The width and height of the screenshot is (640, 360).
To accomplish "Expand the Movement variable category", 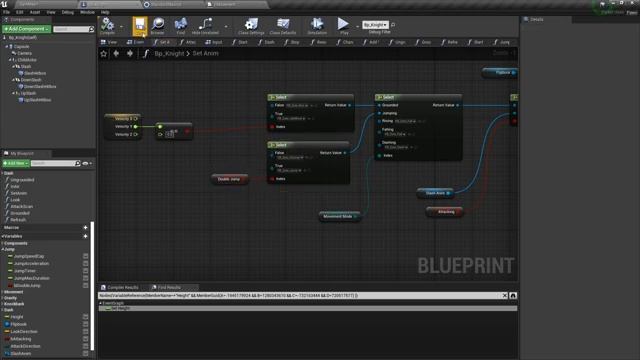I will click(x=2, y=292).
